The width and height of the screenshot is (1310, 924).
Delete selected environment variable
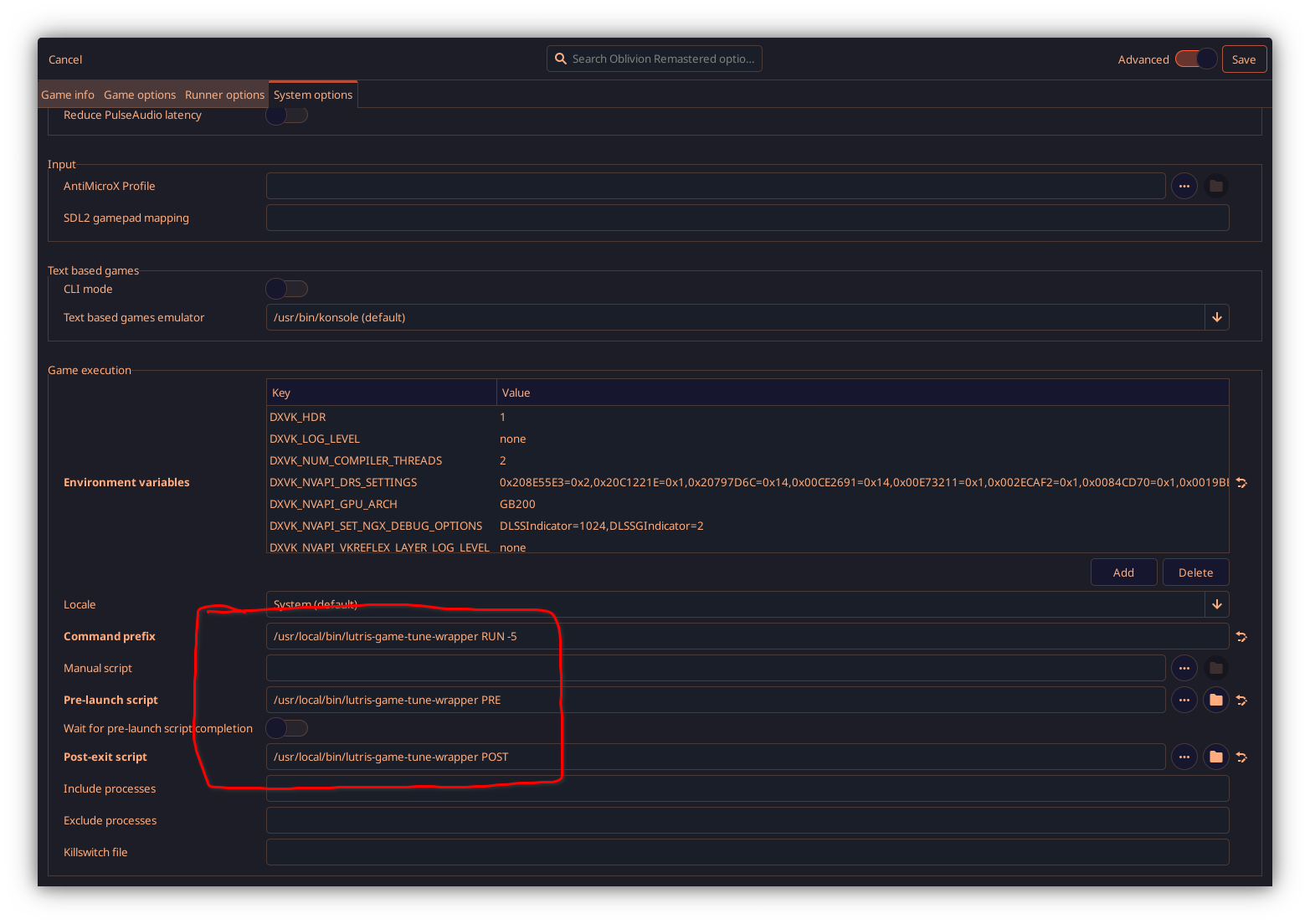(1195, 572)
